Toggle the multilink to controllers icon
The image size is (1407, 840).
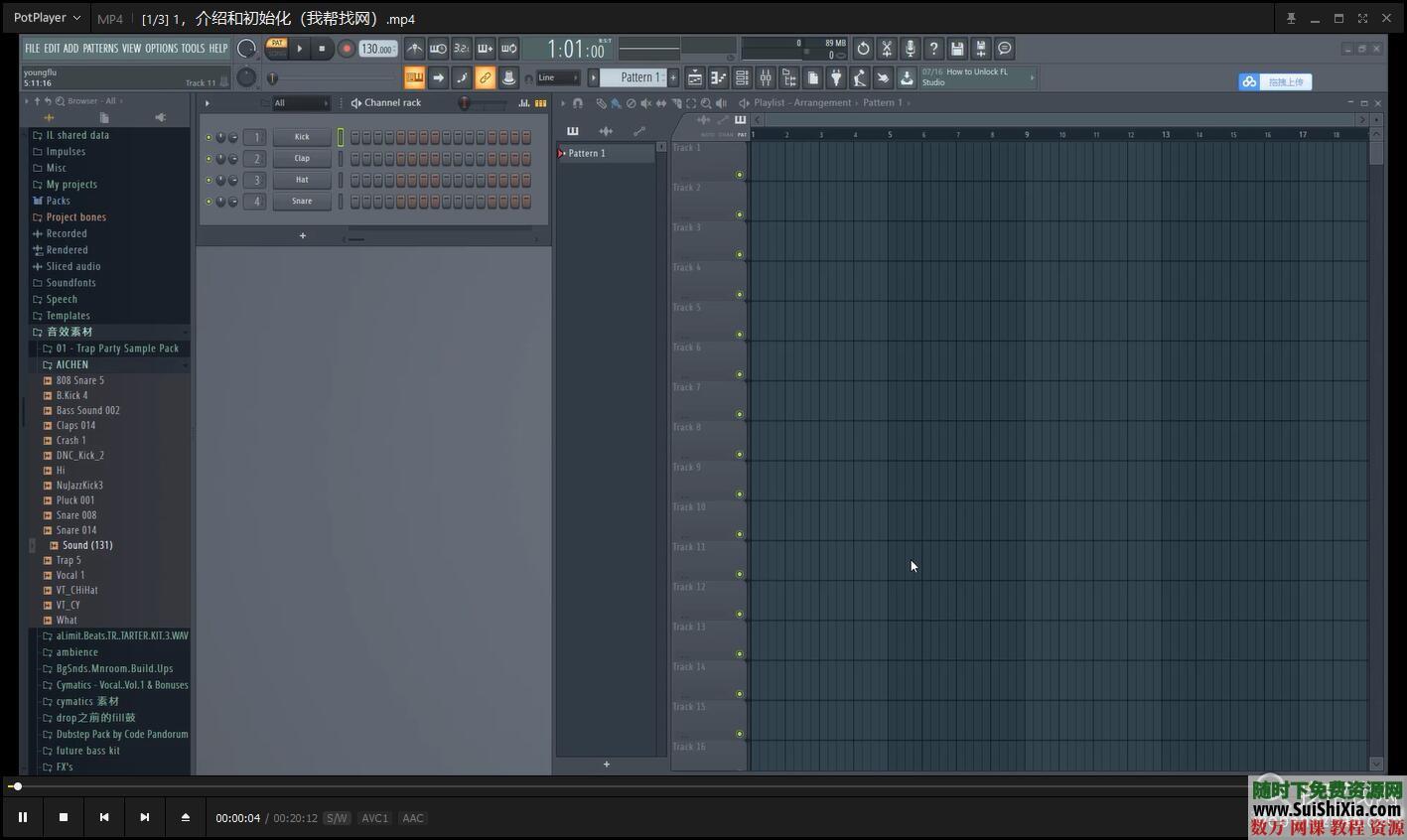click(x=508, y=77)
